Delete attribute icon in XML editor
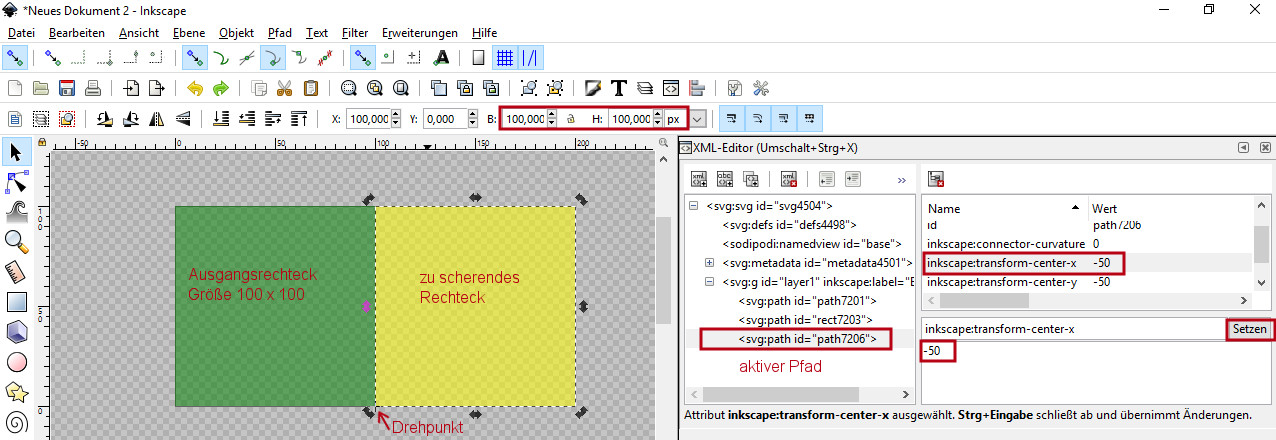 (x=937, y=179)
